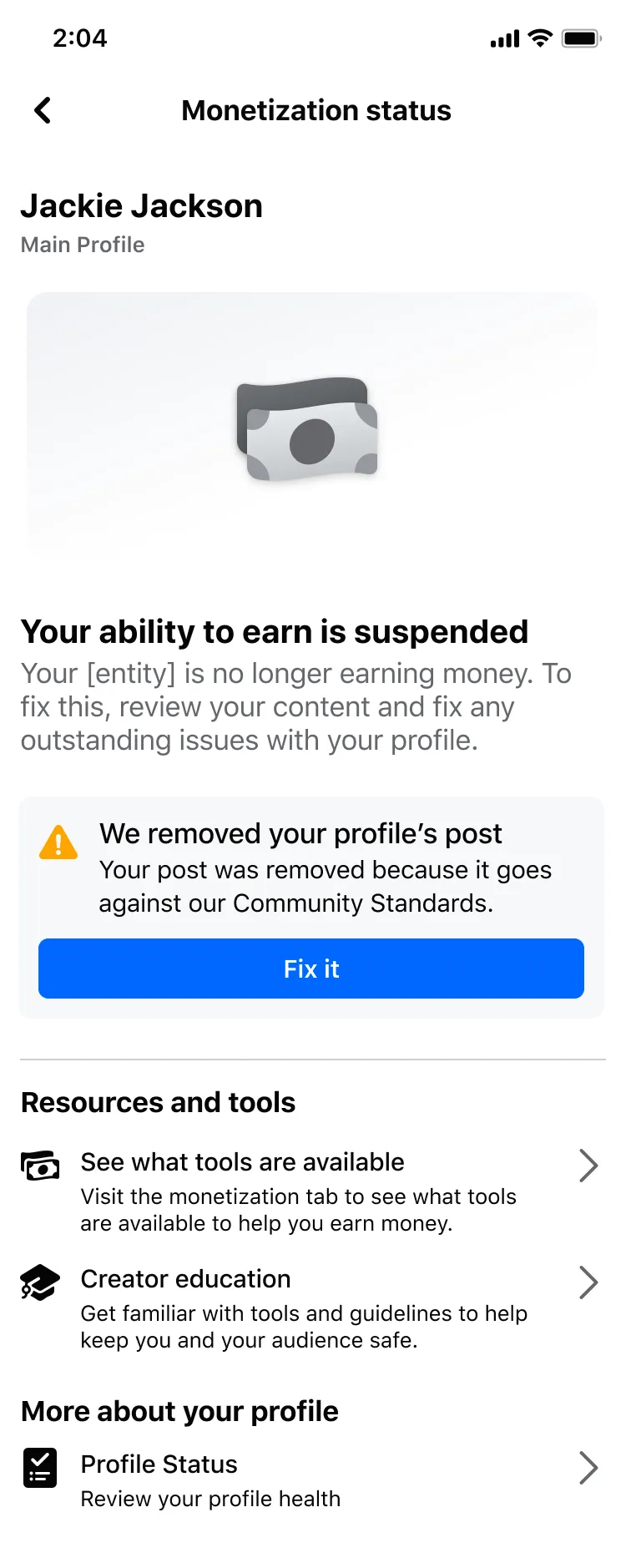This screenshot has height=1568, width=626.
Task: Tap the Wi-Fi status icon
Action: [x=541, y=38]
